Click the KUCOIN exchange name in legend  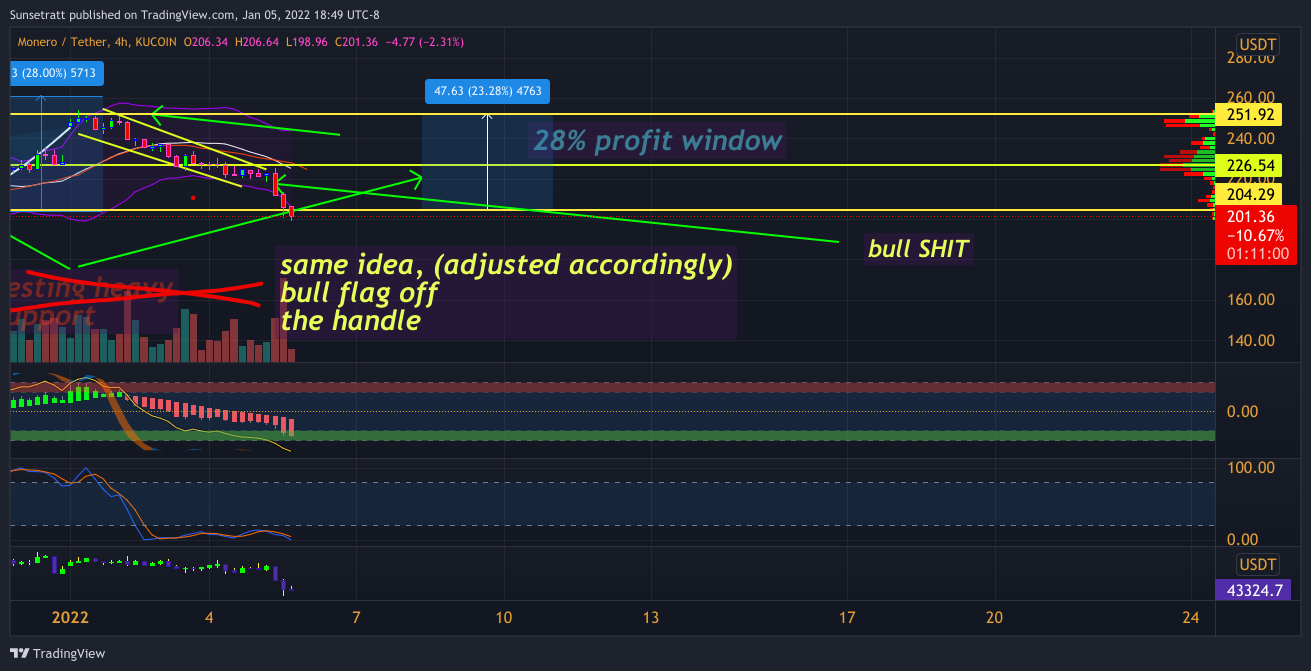click(155, 42)
